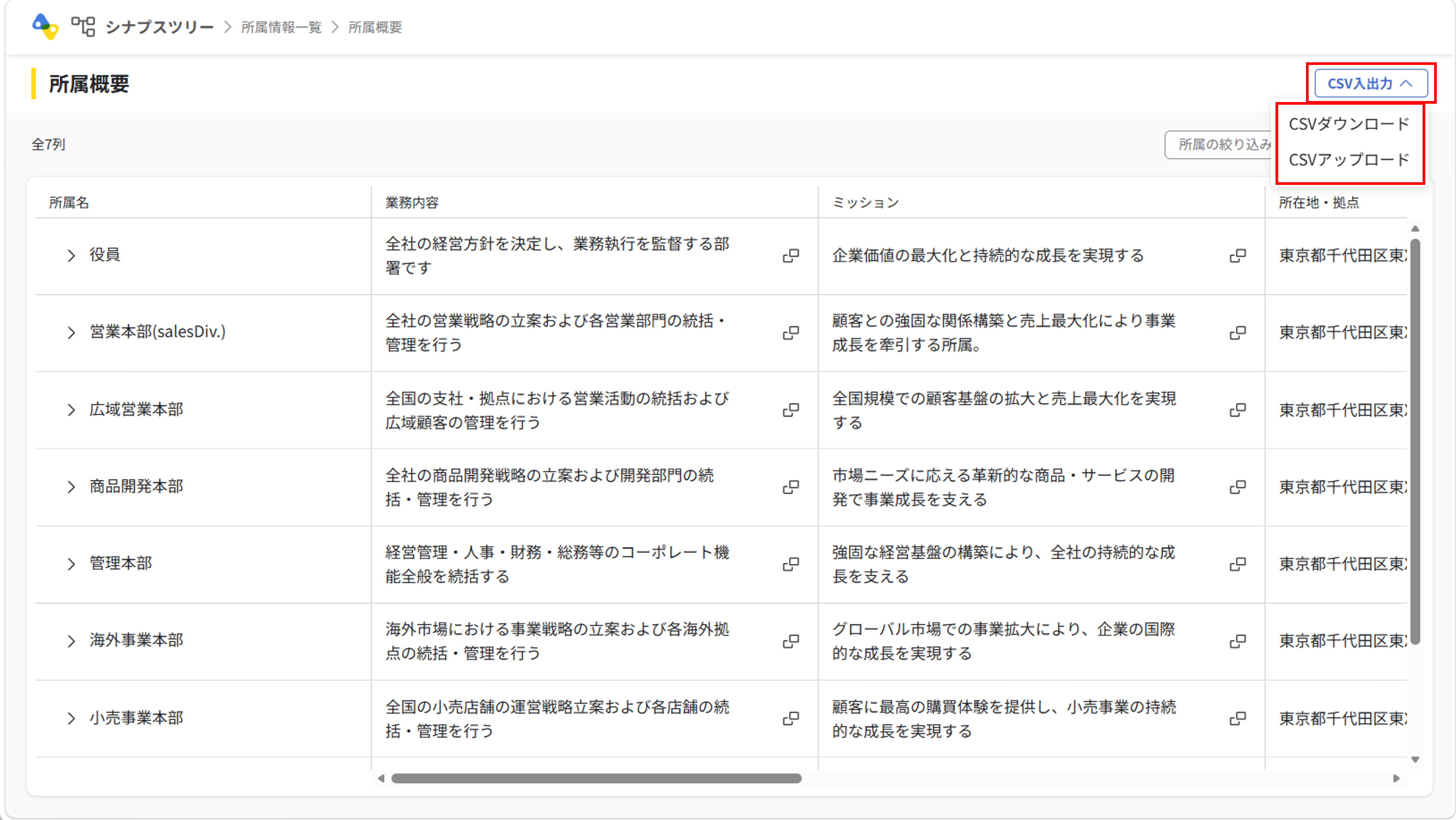Click the horizontal scrollbar thumb
Screen dimensions: 1456x820
pos(596,779)
